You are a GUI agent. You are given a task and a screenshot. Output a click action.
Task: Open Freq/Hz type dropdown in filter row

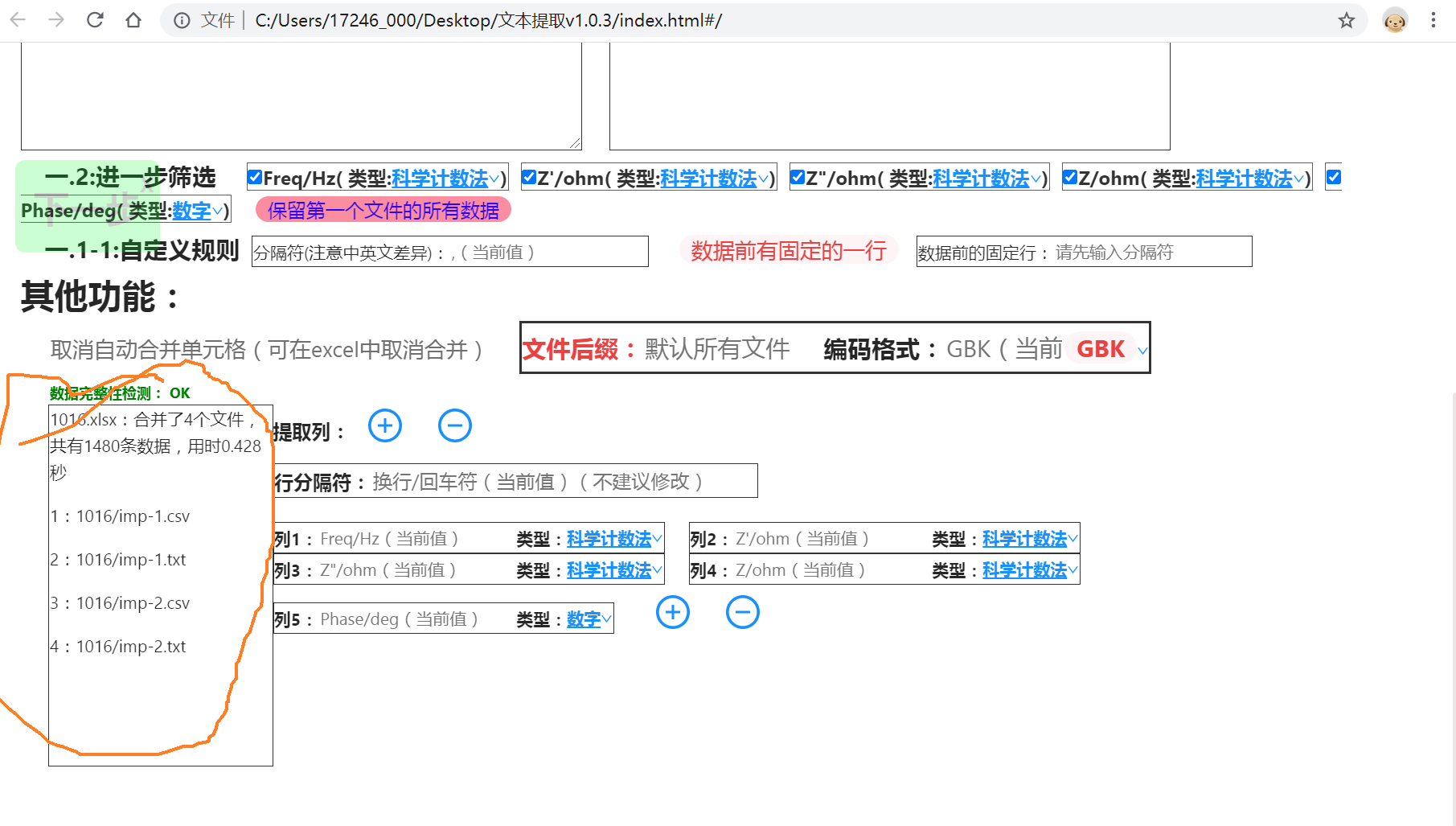click(x=445, y=179)
